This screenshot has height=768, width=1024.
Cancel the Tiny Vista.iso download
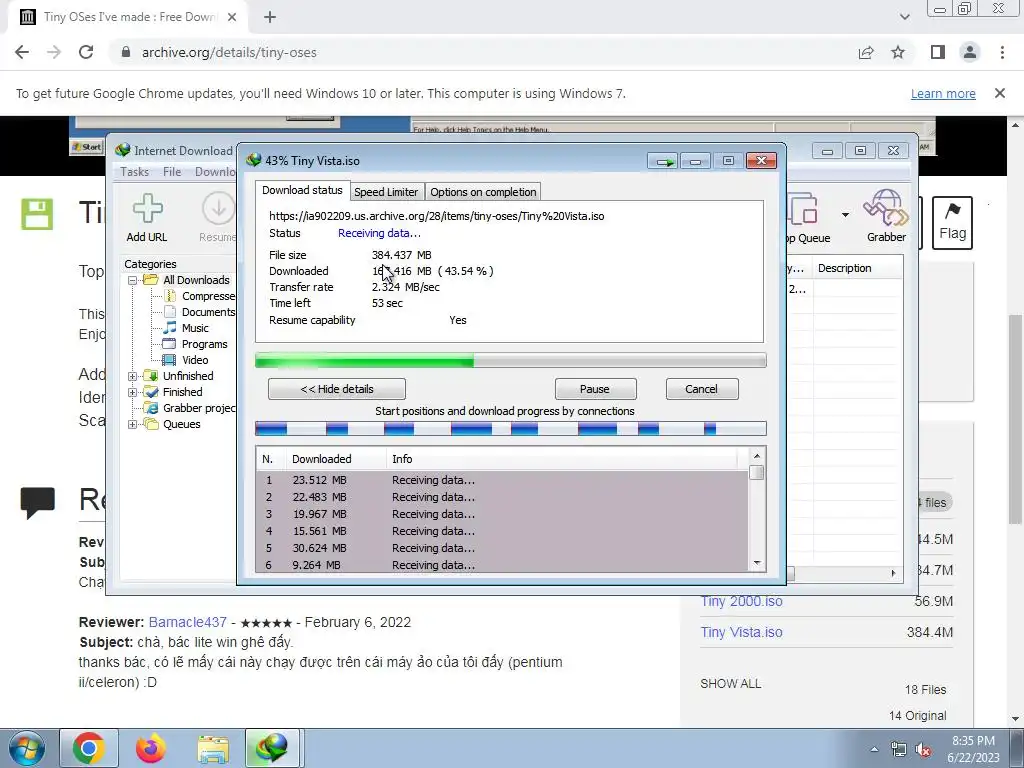[701, 389]
